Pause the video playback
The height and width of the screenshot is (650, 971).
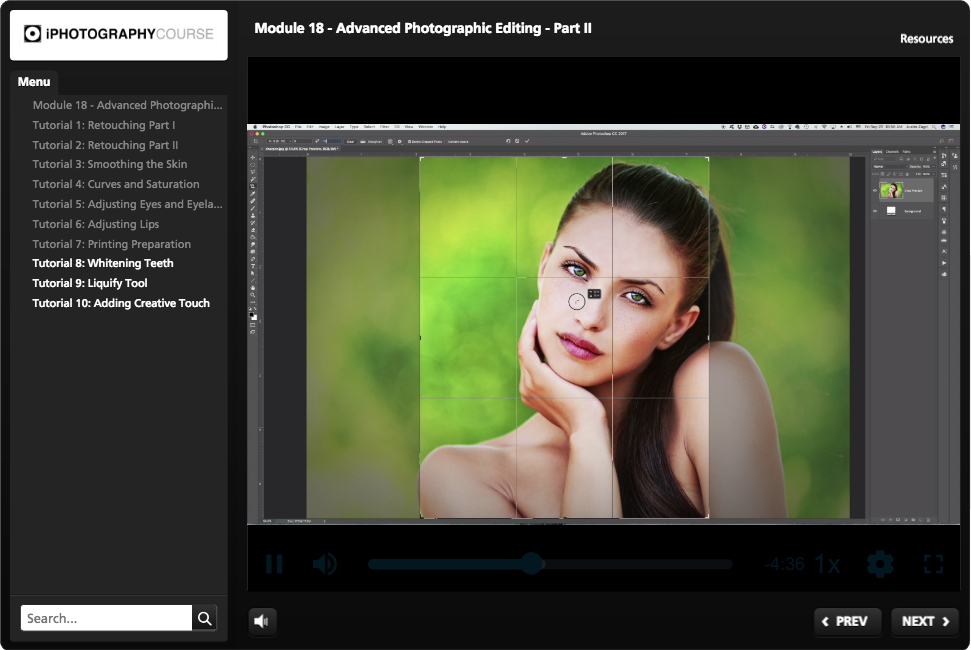pos(274,564)
